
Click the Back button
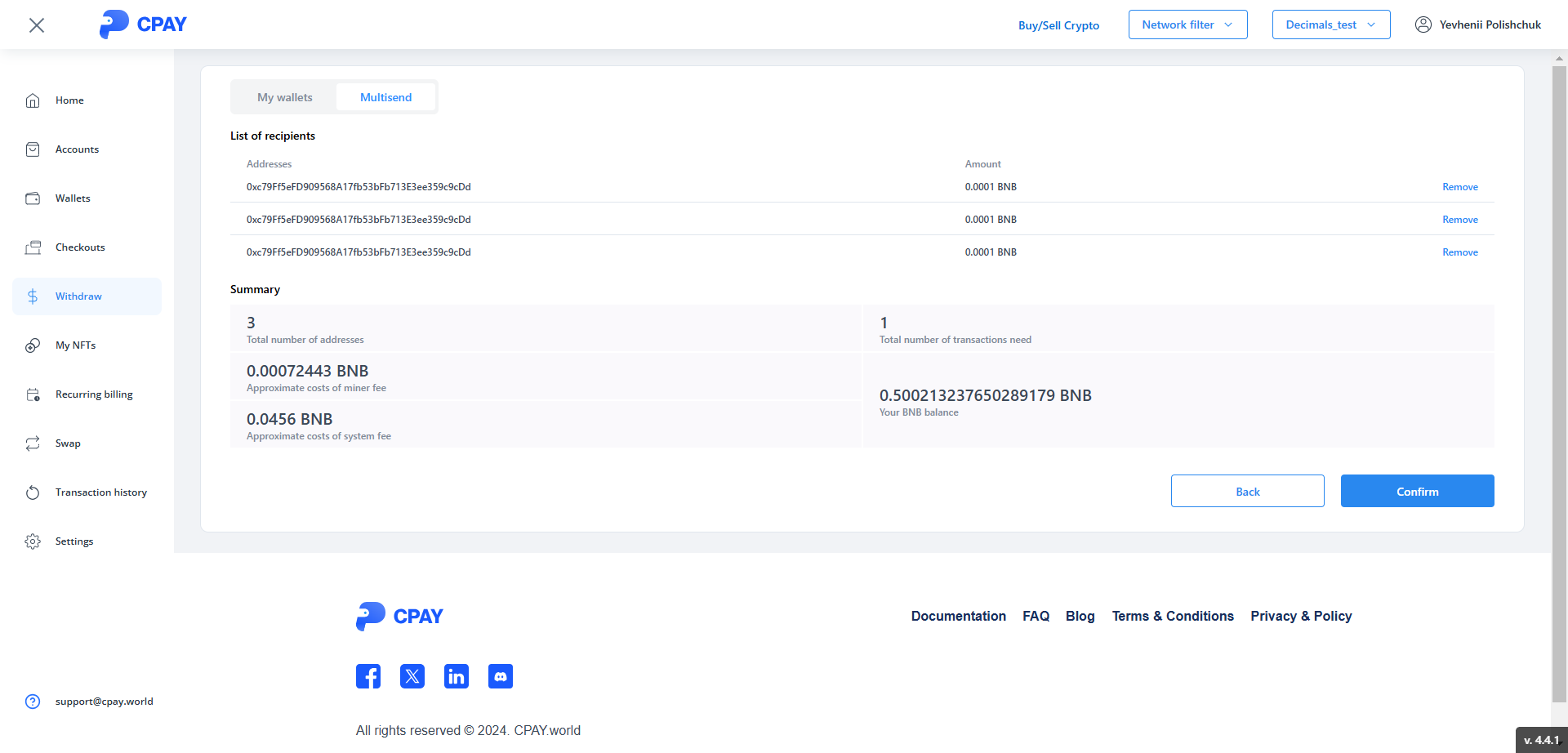click(1247, 491)
